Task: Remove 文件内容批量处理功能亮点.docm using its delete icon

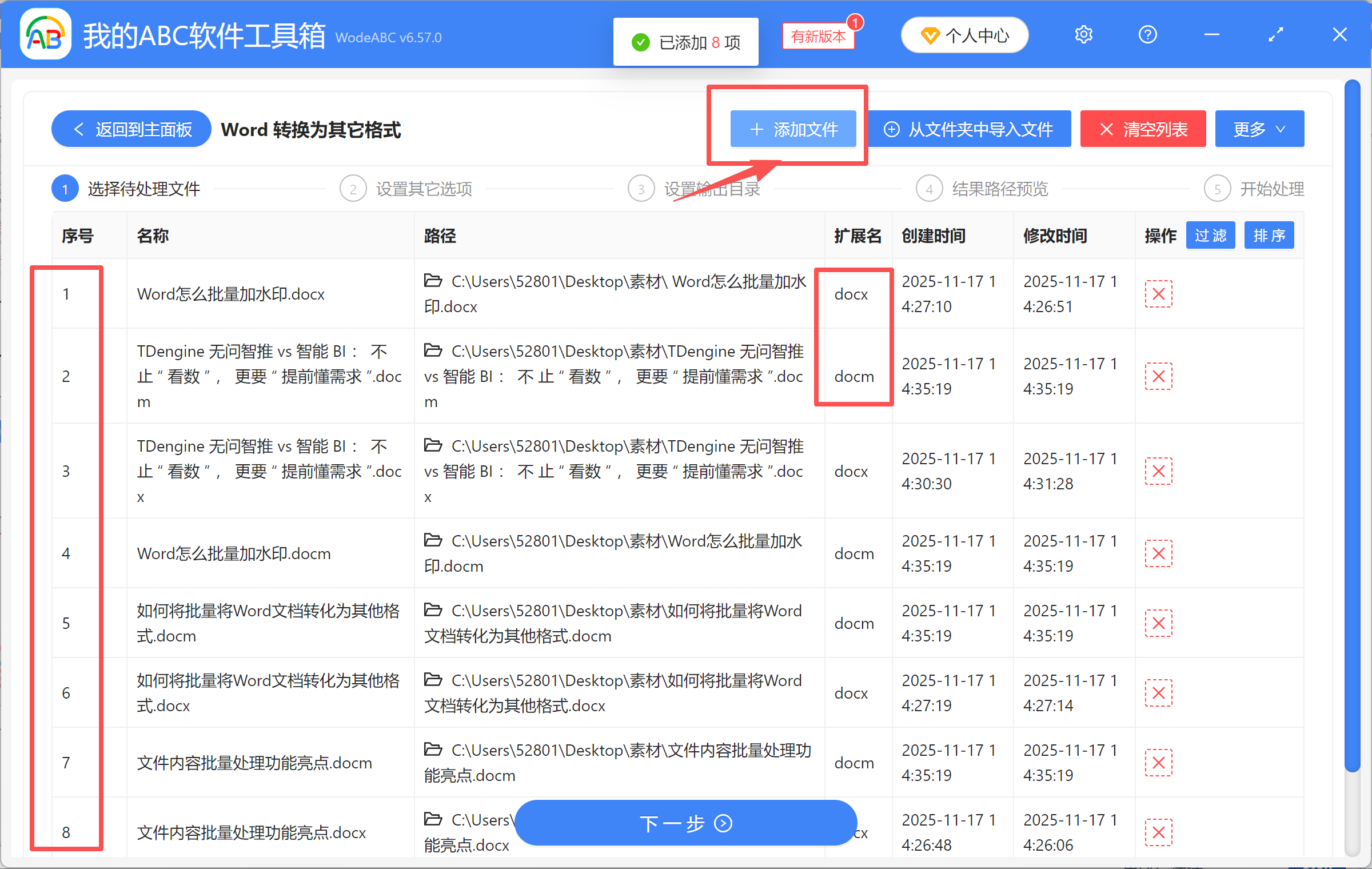Action: 1159,762
